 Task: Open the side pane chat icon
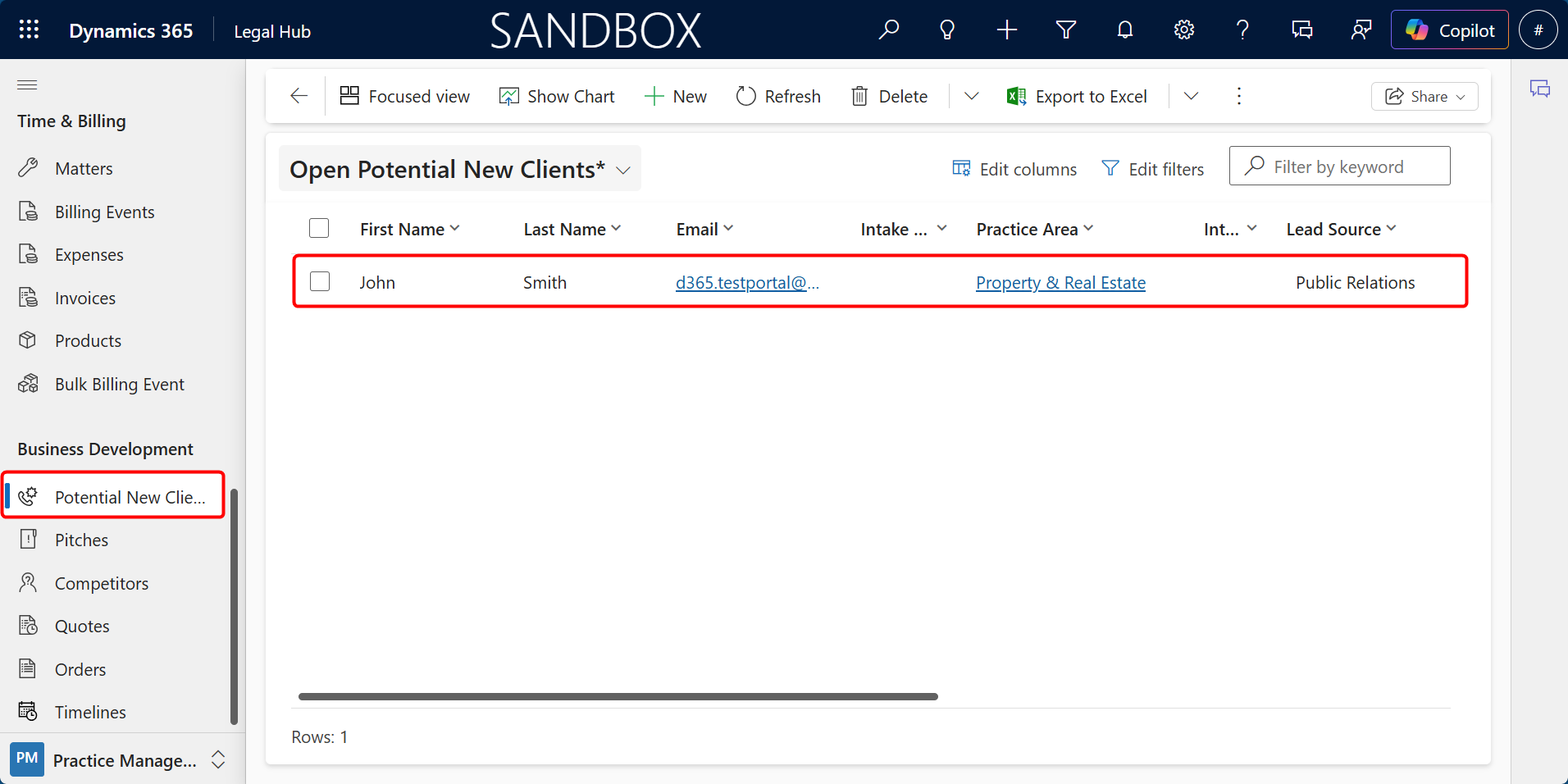tap(1540, 89)
